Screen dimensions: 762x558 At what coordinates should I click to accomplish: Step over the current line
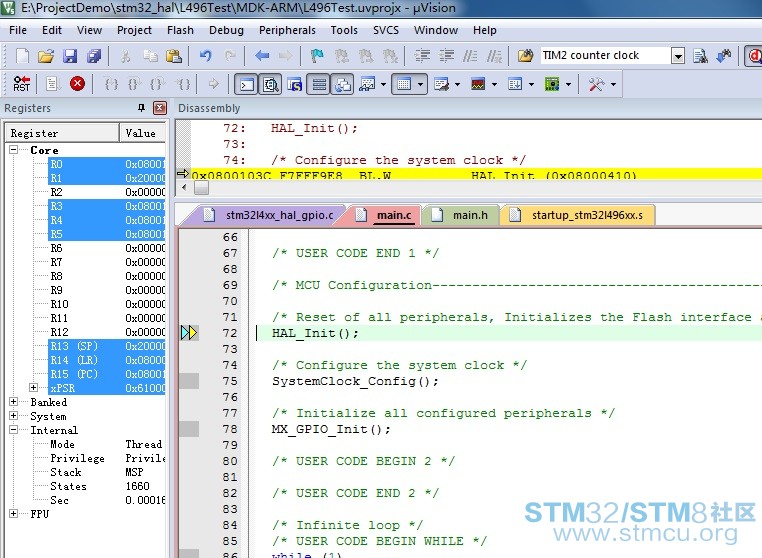tap(135, 84)
